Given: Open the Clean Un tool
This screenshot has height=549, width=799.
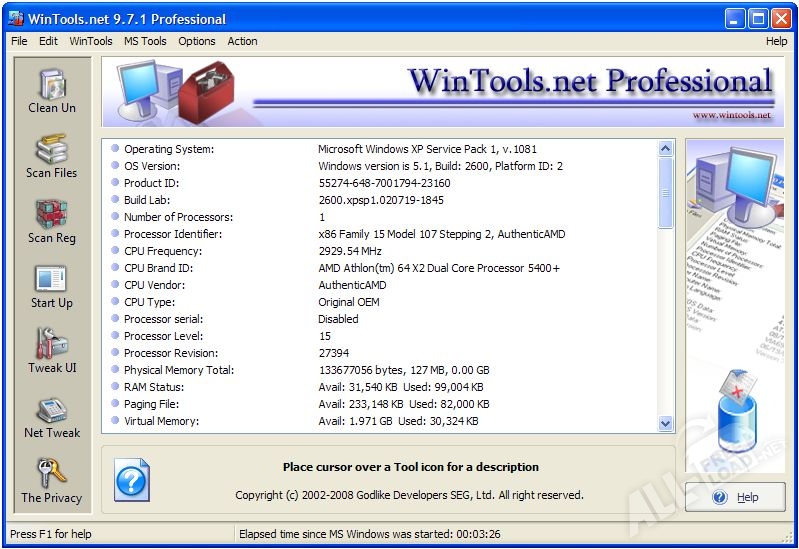Looking at the screenshot, I should [x=51, y=91].
